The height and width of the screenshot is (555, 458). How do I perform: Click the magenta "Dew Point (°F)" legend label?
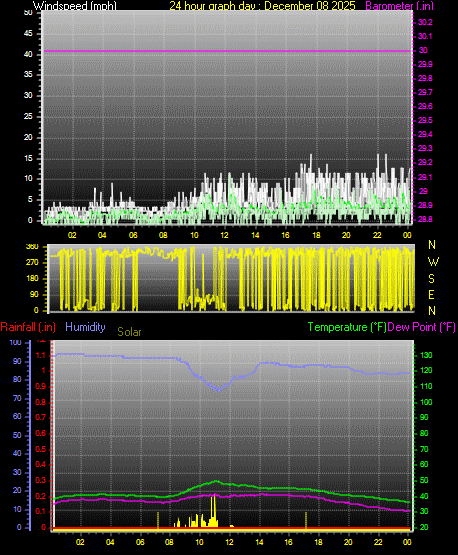tap(421, 327)
